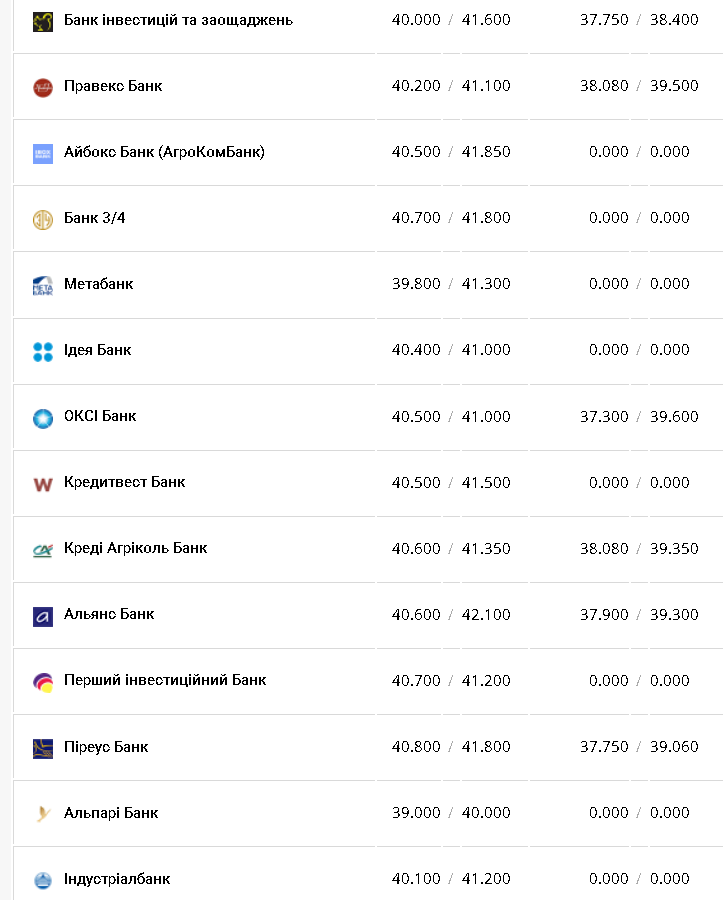Click the Креді Агріколь Банк logo icon
The height and width of the screenshot is (900, 723).
42,549
